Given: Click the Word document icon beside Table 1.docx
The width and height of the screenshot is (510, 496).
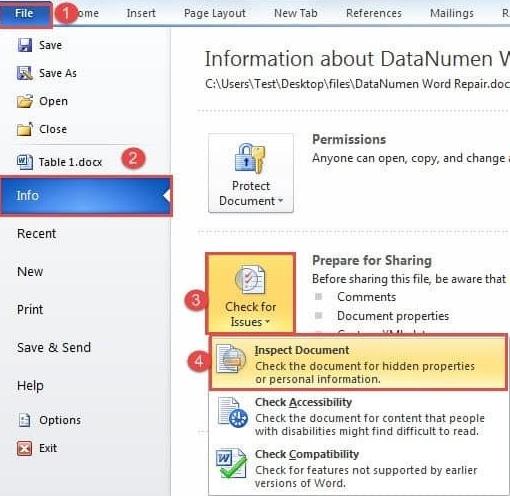Looking at the screenshot, I should pyautogui.click(x=25, y=162).
